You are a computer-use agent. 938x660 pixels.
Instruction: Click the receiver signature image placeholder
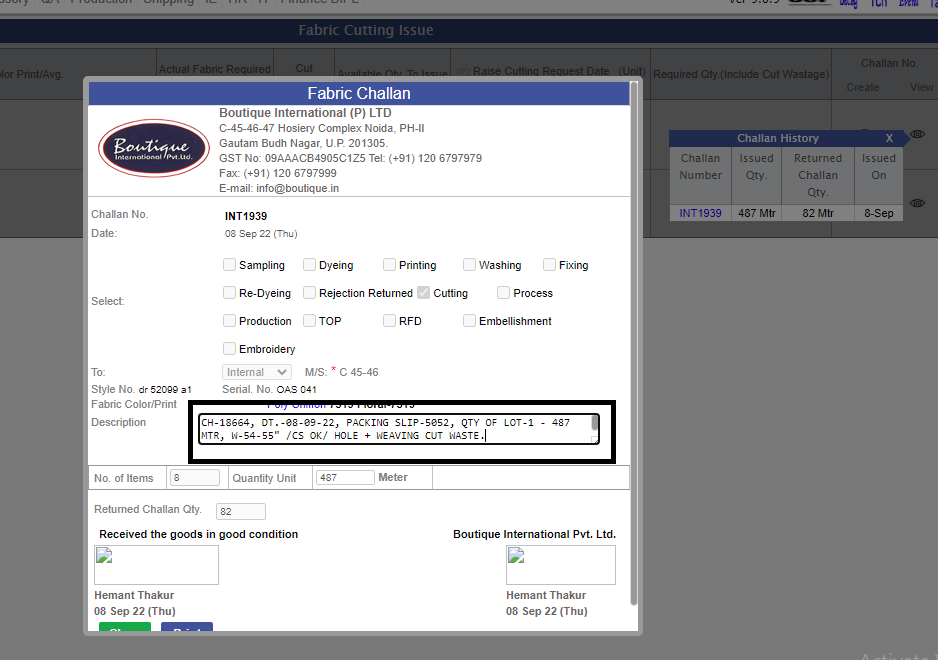tap(156, 565)
